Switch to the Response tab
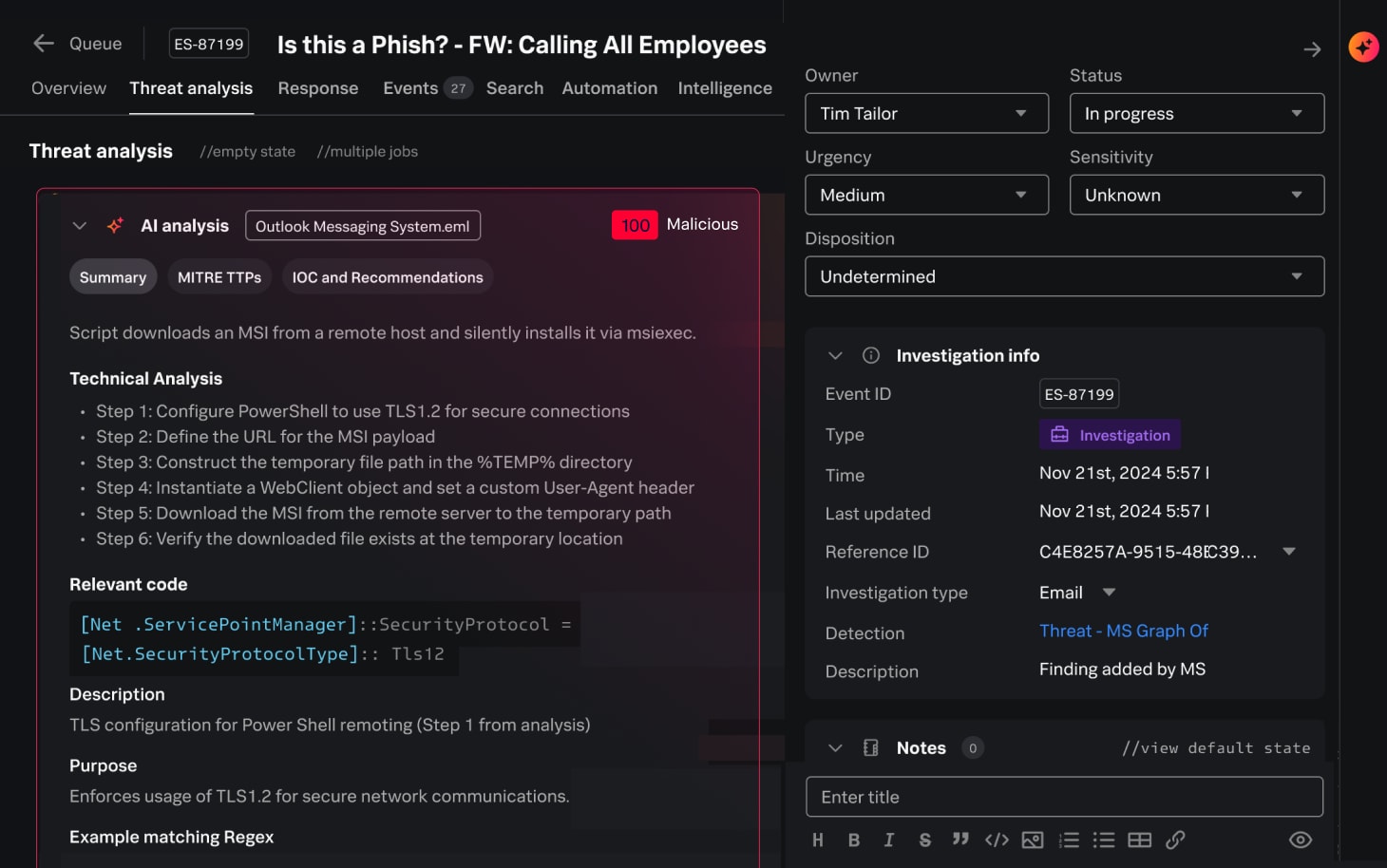This screenshot has height=868, width=1387. (318, 88)
